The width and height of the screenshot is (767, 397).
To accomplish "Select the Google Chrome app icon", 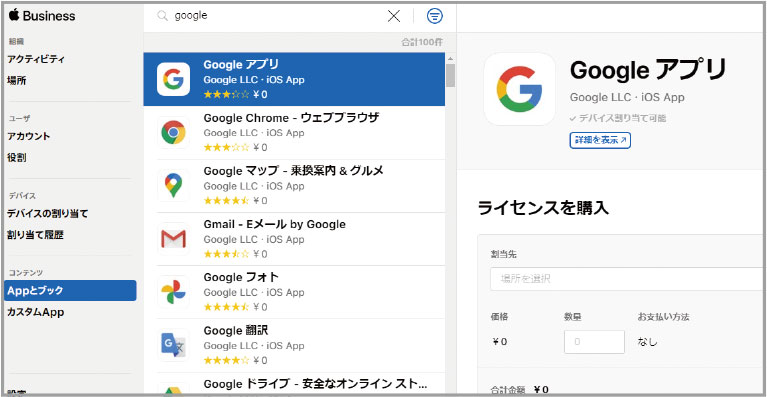I will (x=173, y=132).
